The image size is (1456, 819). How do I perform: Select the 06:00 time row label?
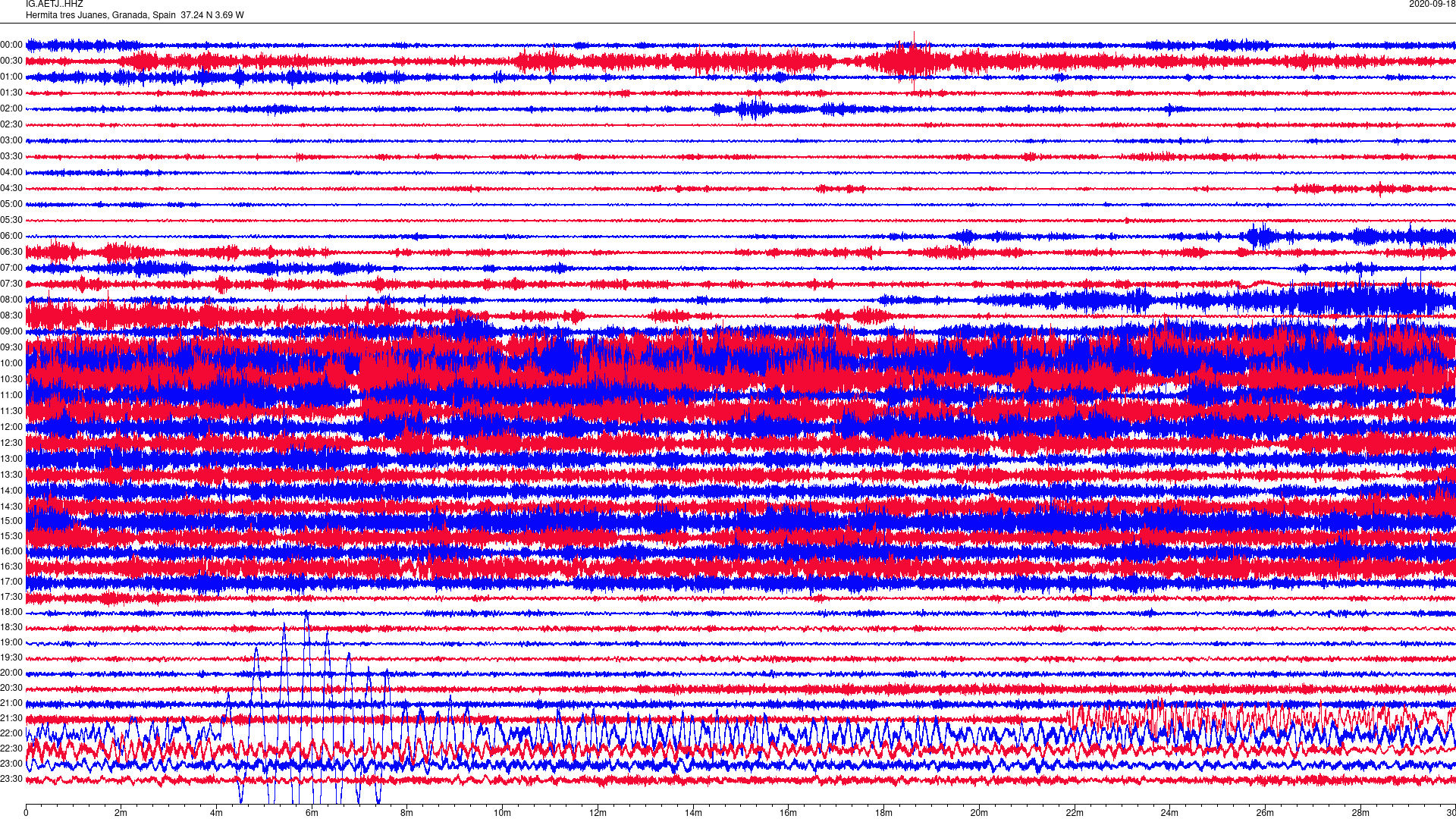coord(11,237)
